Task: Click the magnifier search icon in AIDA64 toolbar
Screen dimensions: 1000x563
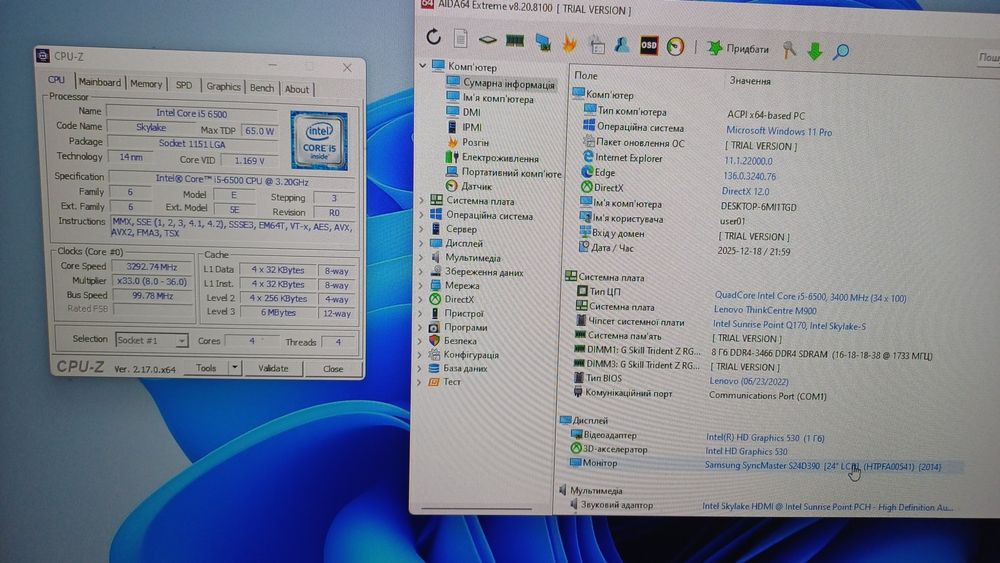Action: [841, 52]
